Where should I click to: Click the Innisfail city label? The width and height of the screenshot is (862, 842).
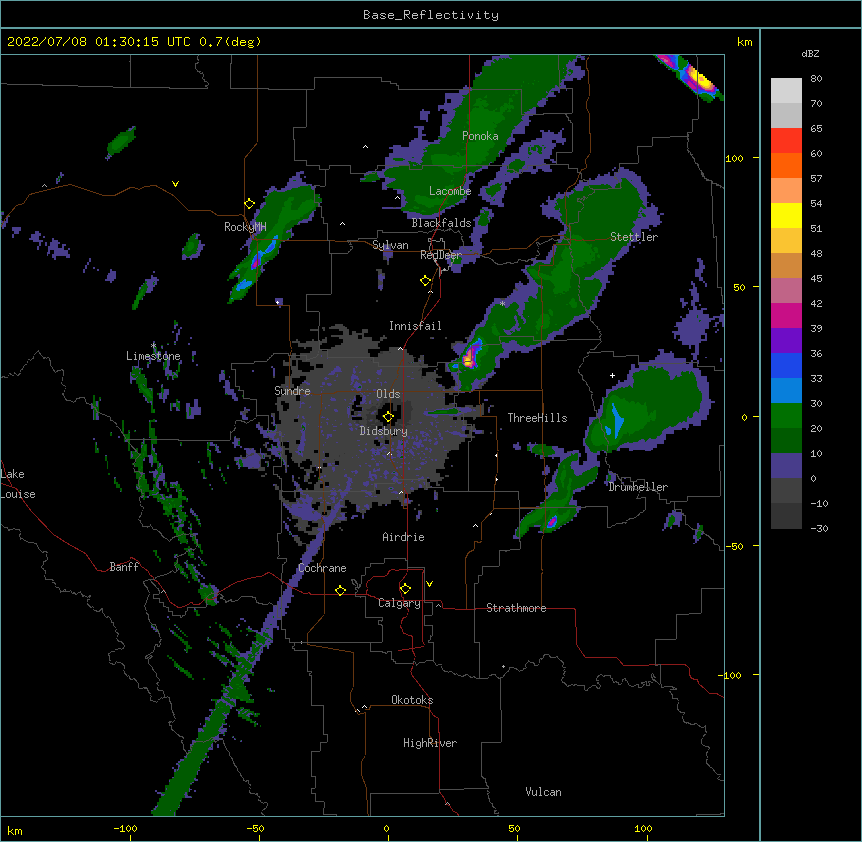pos(415,326)
